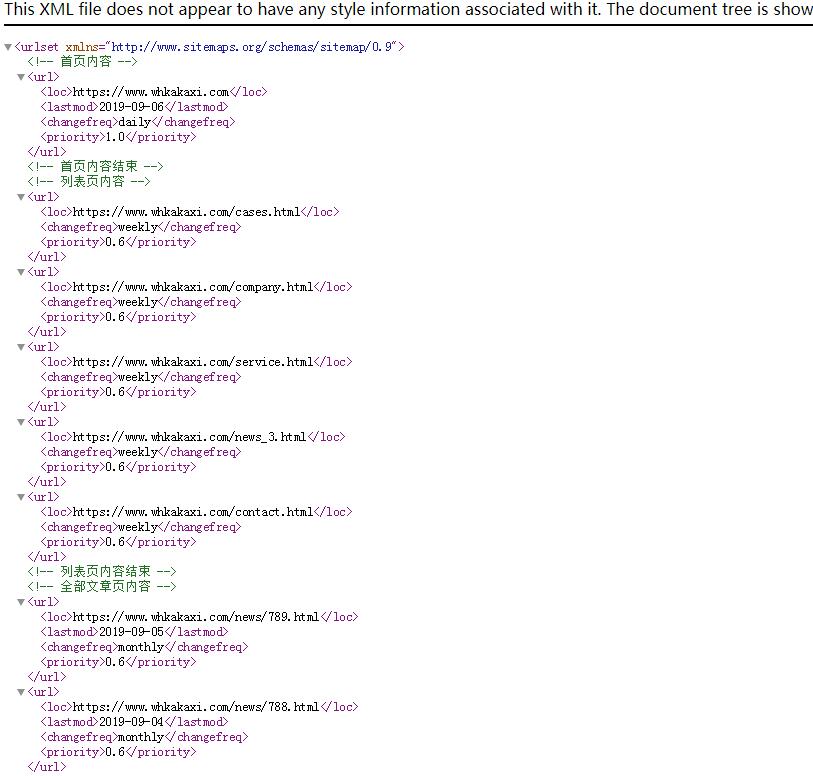Click the company.html loc URL
This screenshot has width=813, height=776.
click(x=193, y=287)
